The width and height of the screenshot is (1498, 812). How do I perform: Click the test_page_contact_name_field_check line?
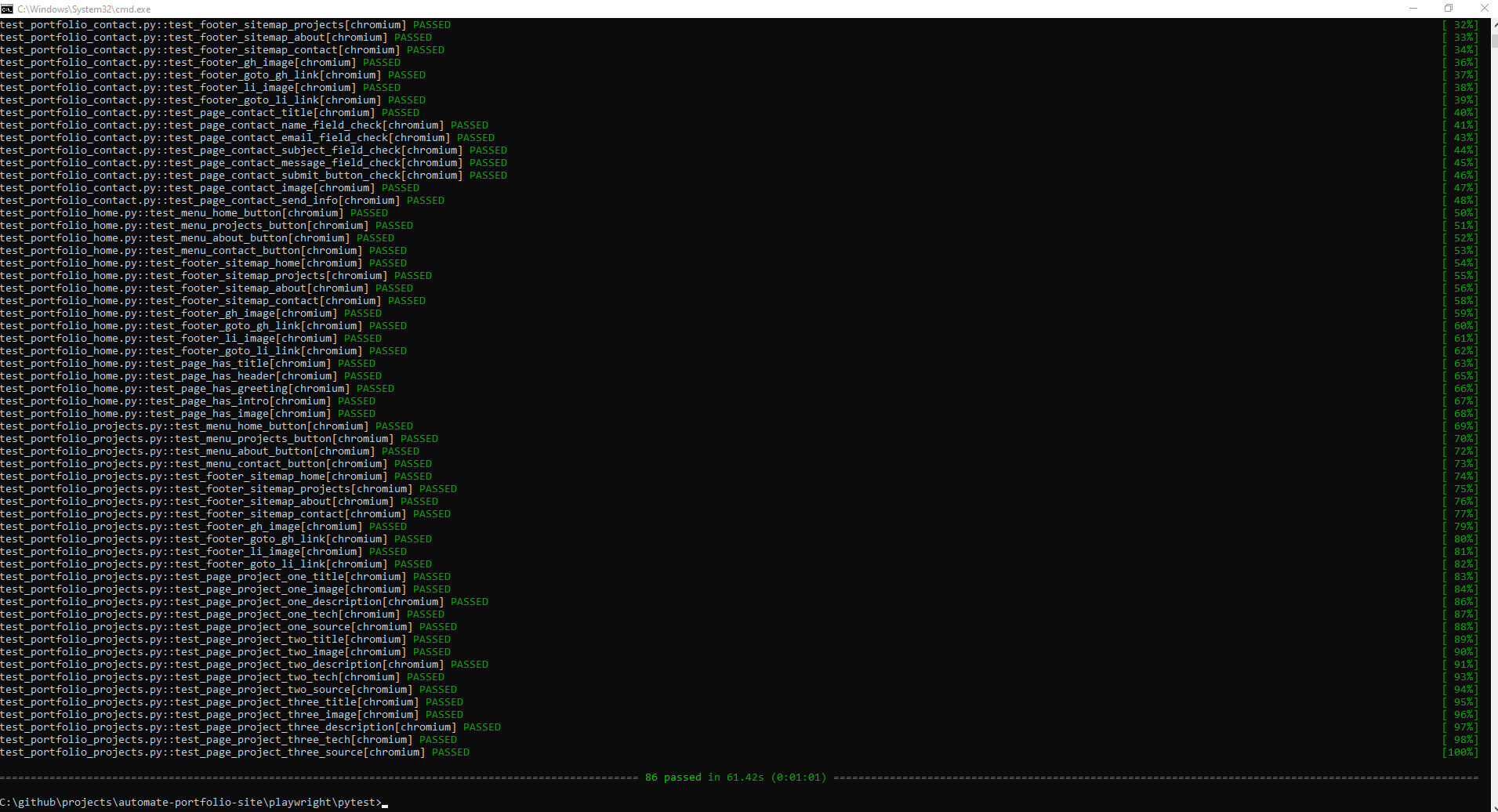point(244,125)
